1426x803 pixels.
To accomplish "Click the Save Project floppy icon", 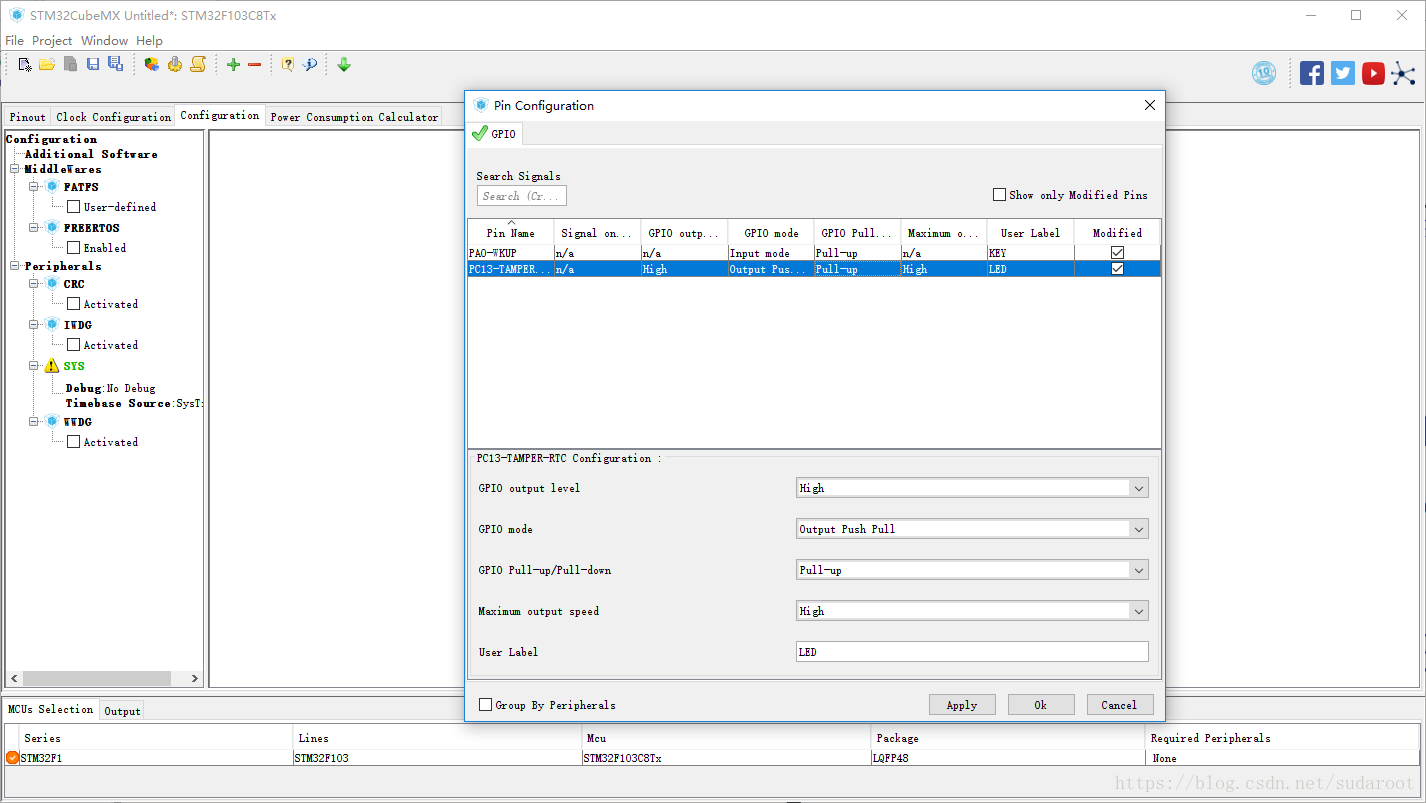I will click(93, 64).
